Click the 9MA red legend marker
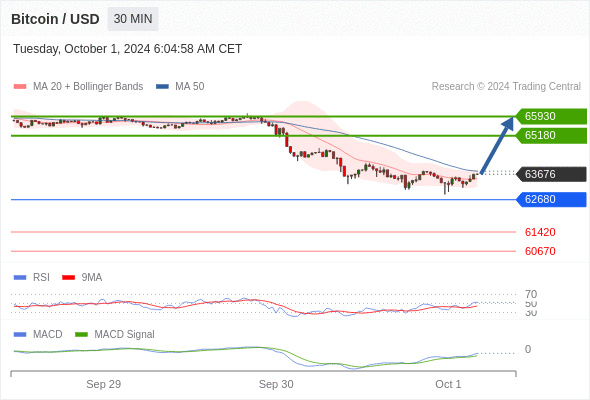Viewport: 590px width, 400px height. coord(68,278)
